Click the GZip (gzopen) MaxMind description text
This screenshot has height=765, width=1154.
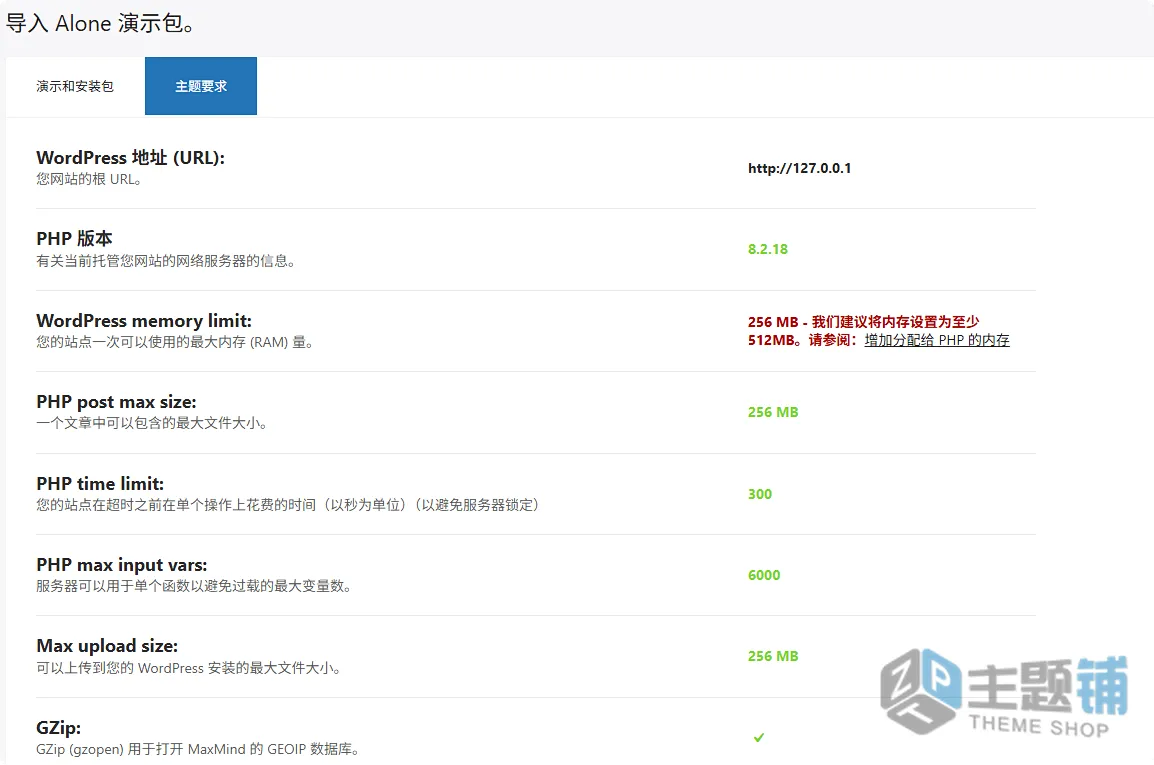coord(197,749)
